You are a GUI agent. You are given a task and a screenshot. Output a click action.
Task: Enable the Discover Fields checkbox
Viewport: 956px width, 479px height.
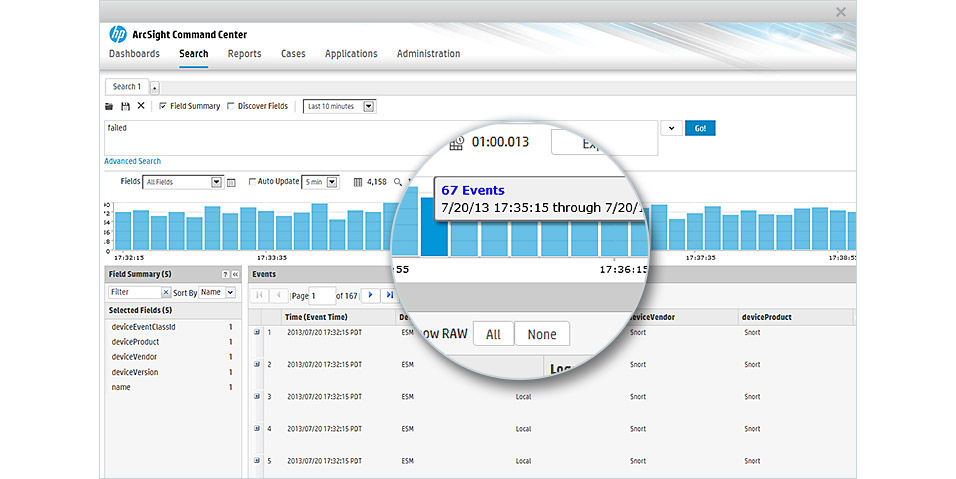click(231, 106)
